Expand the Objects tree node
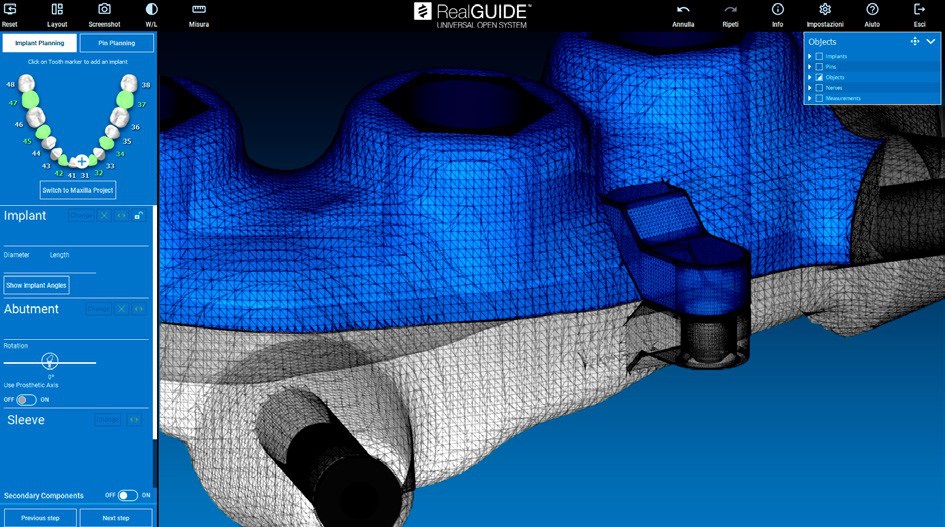The image size is (945, 527). pos(810,77)
